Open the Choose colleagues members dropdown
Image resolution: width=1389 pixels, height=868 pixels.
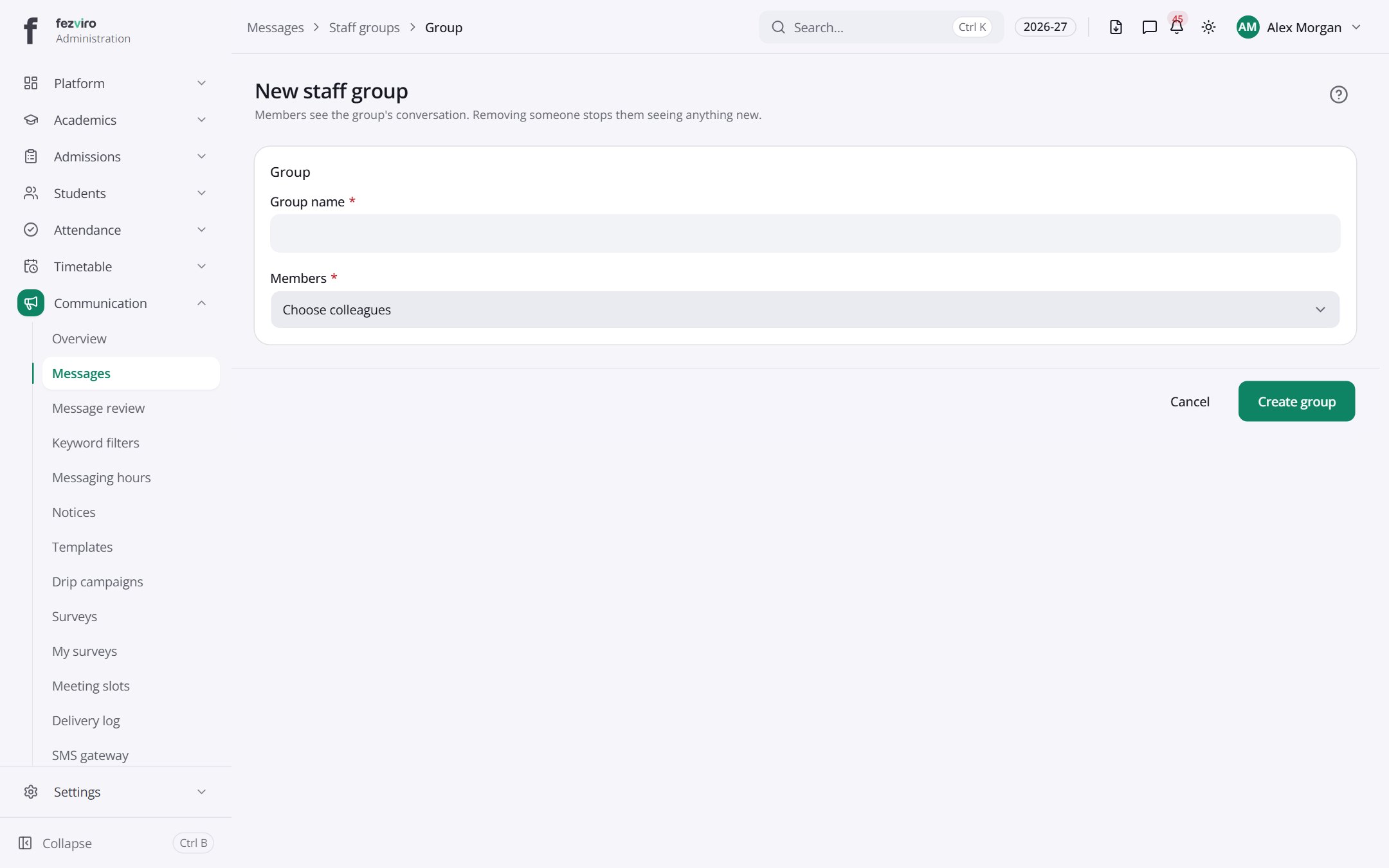tap(805, 309)
